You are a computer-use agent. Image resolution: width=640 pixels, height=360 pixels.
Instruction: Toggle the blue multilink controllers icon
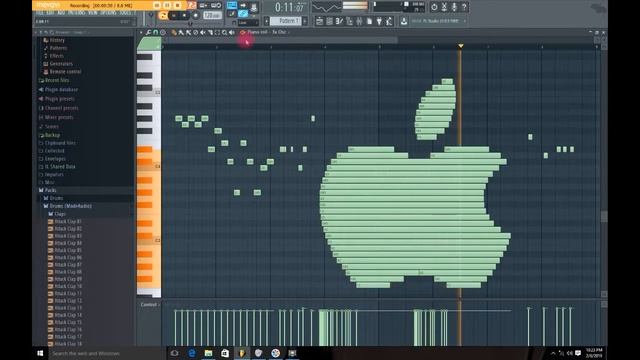[242, 13]
